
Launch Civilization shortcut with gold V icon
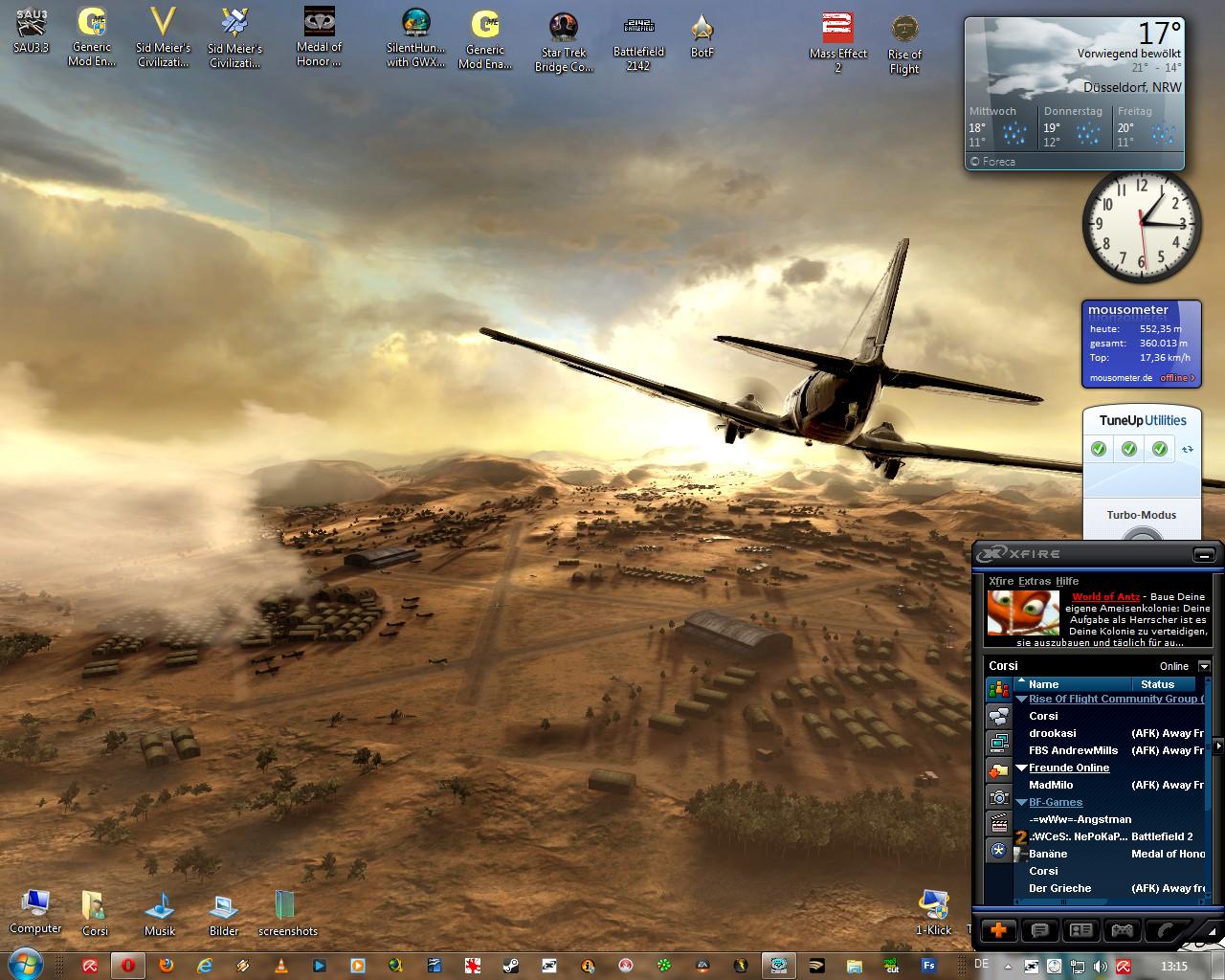164,37
